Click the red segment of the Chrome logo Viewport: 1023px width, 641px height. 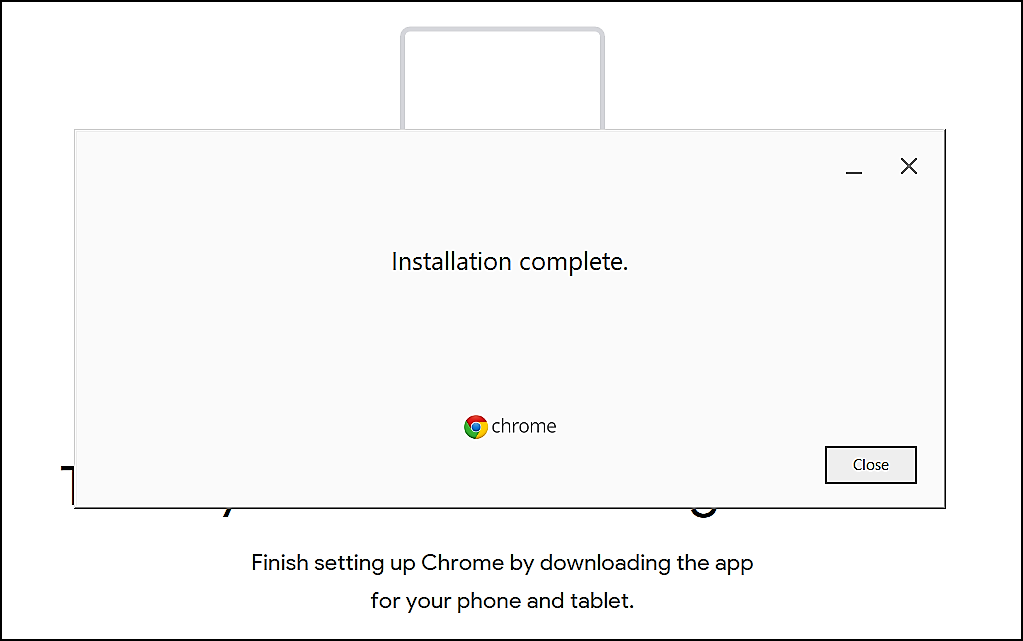pos(475,419)
